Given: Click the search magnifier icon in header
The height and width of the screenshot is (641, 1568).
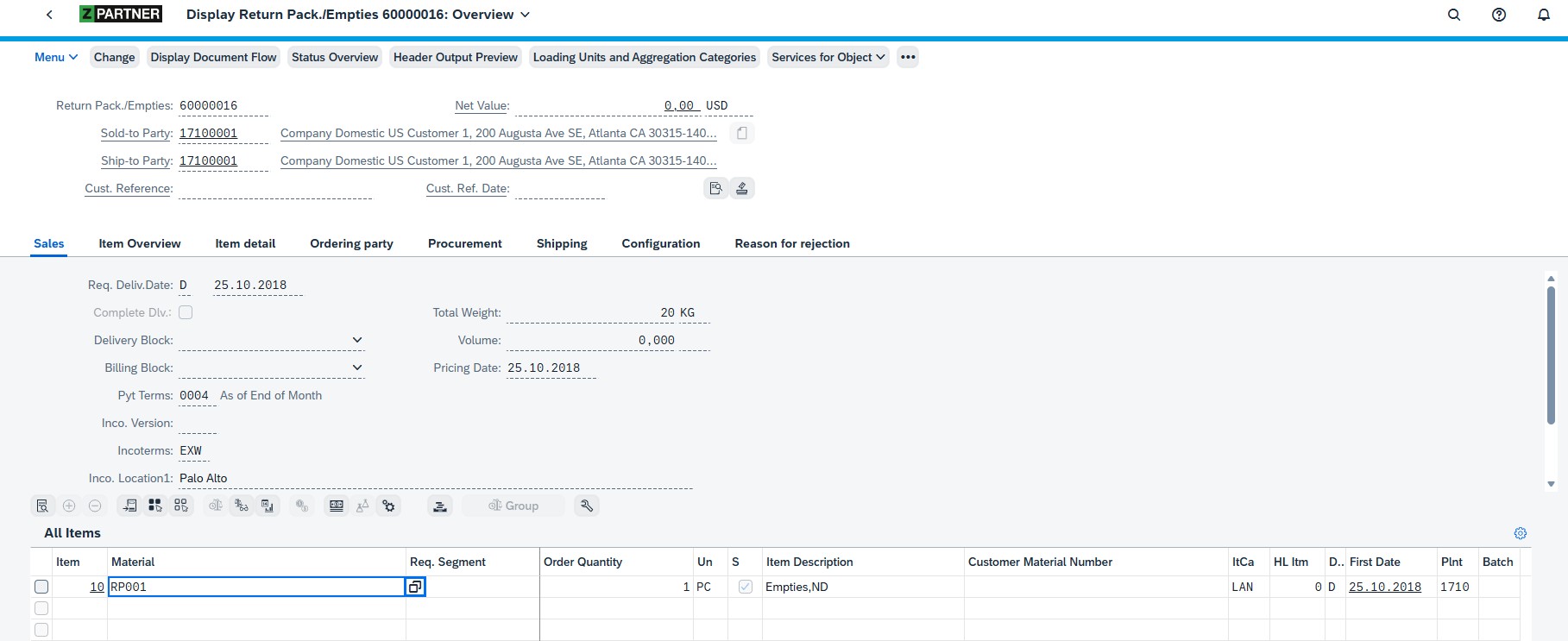Looking at the screenshot, I should (1454, 15).
